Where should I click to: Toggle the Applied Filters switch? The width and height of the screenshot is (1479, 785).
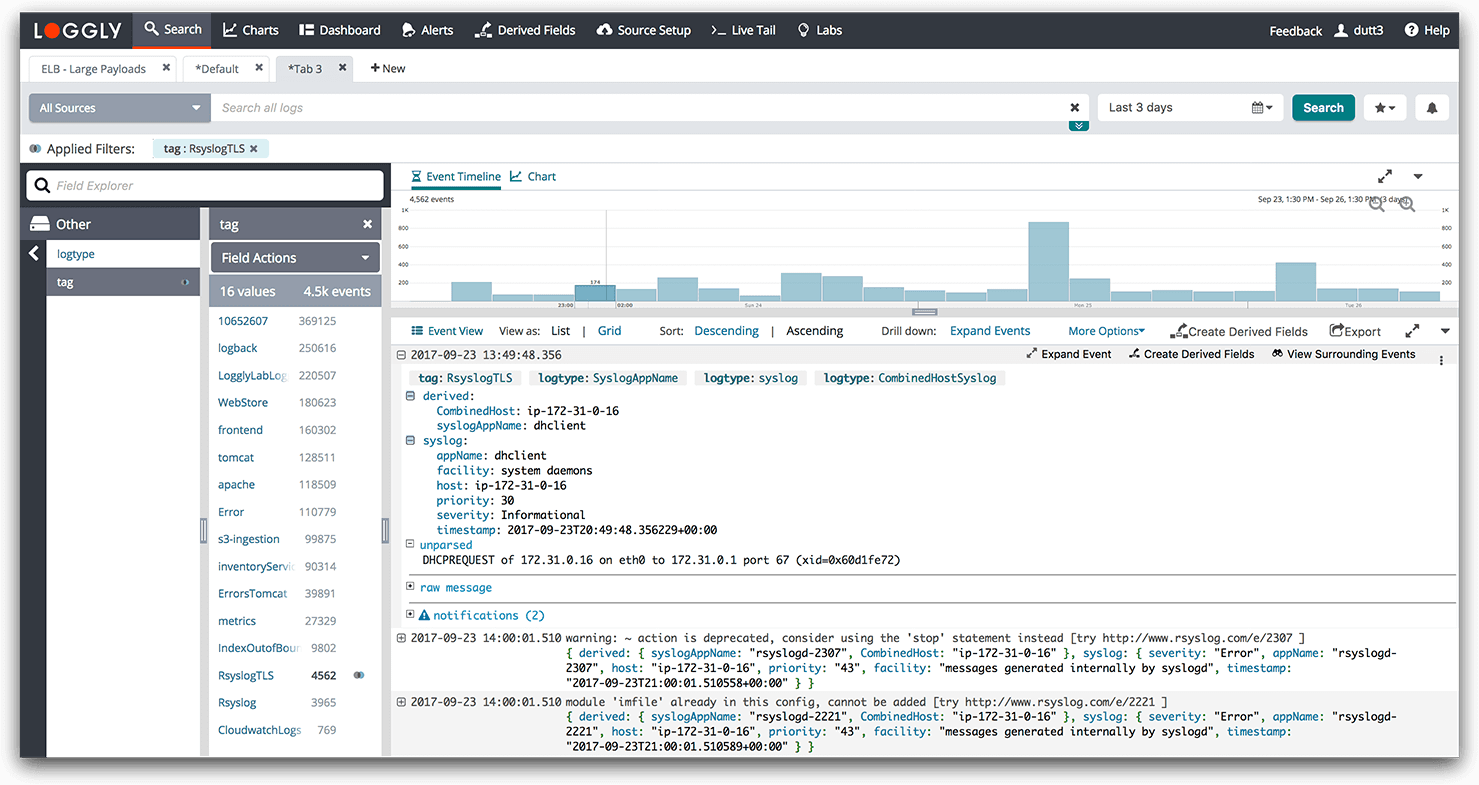pyautogui.click(x=35, y=149)
